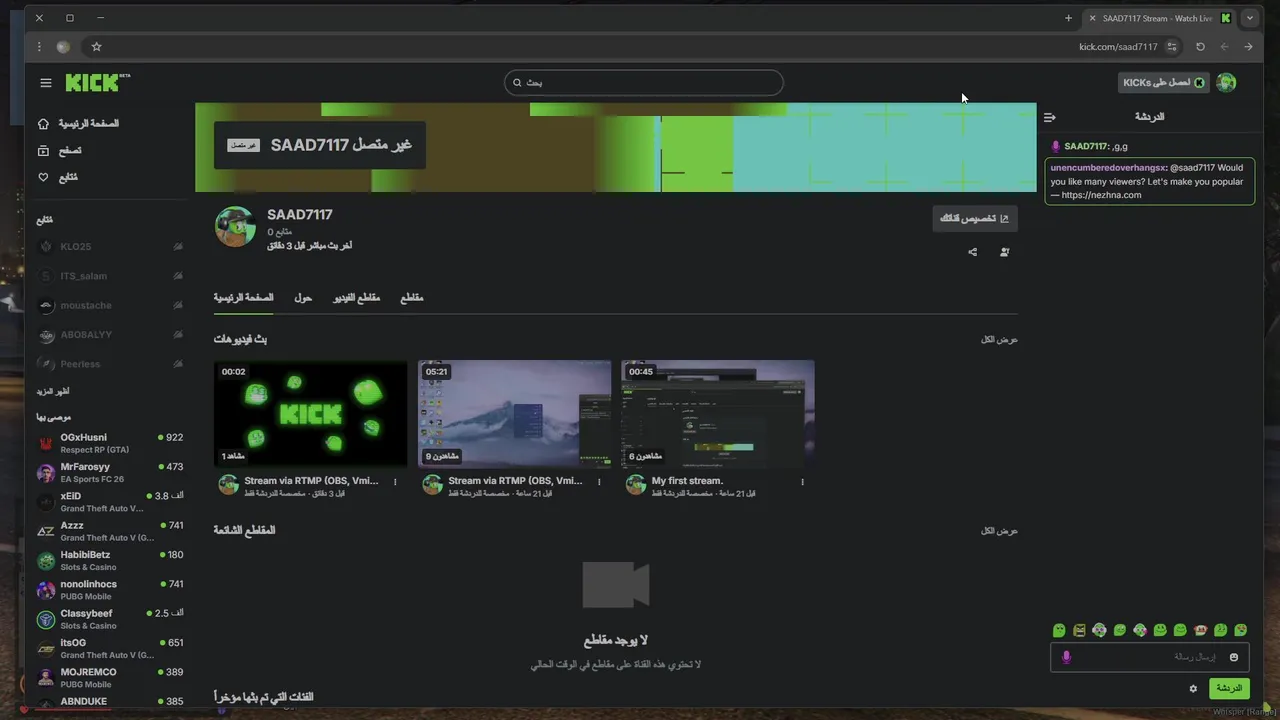Image resolution: width=1280 pixels, height=720 pixels.
Task: Play the 00:45 My first stream thumbnail
Action: 718,414
